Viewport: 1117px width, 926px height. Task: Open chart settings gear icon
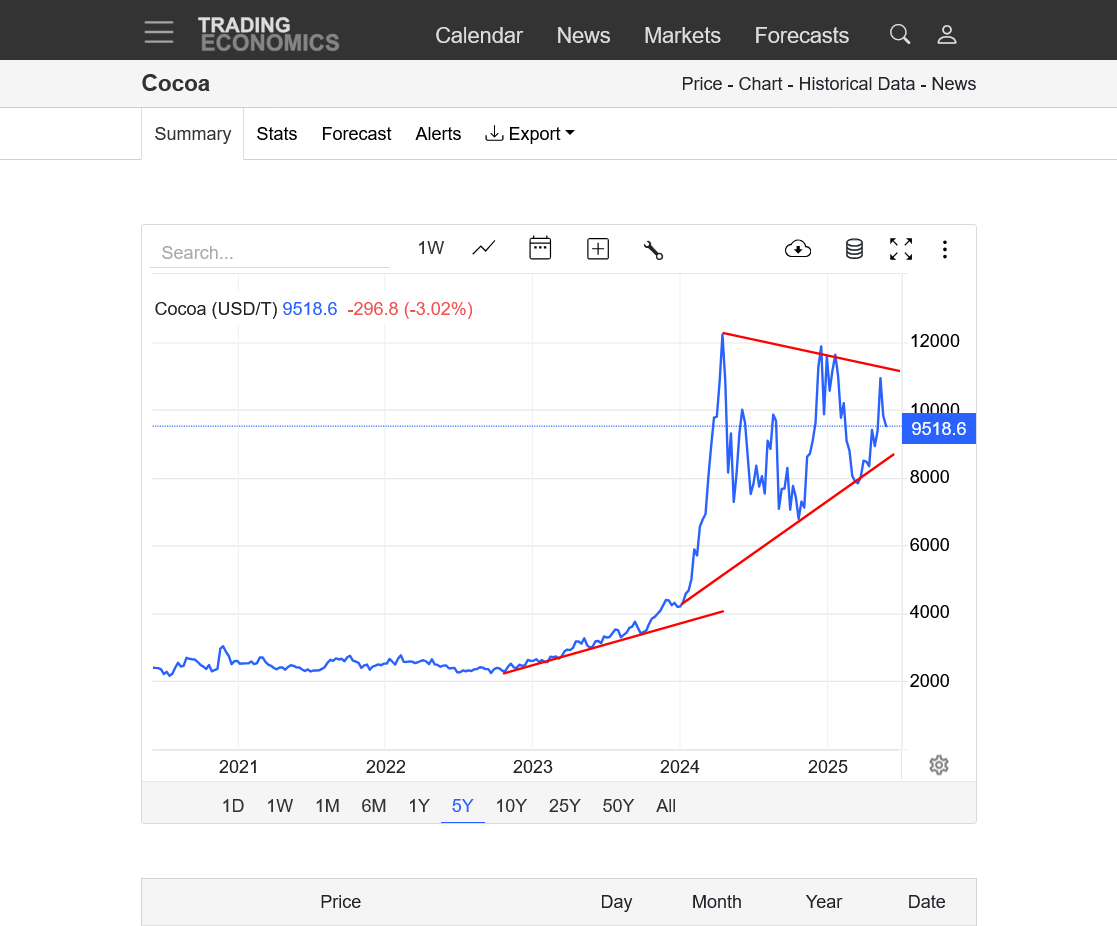click(938, 765)
